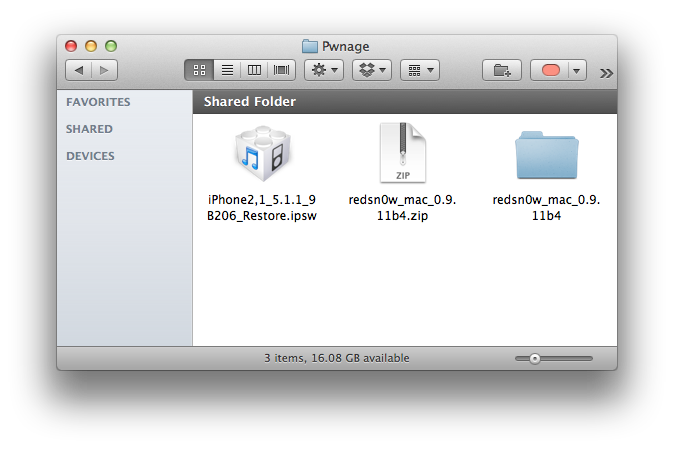
Task: Open the Action gear menu
Action: 326,70
